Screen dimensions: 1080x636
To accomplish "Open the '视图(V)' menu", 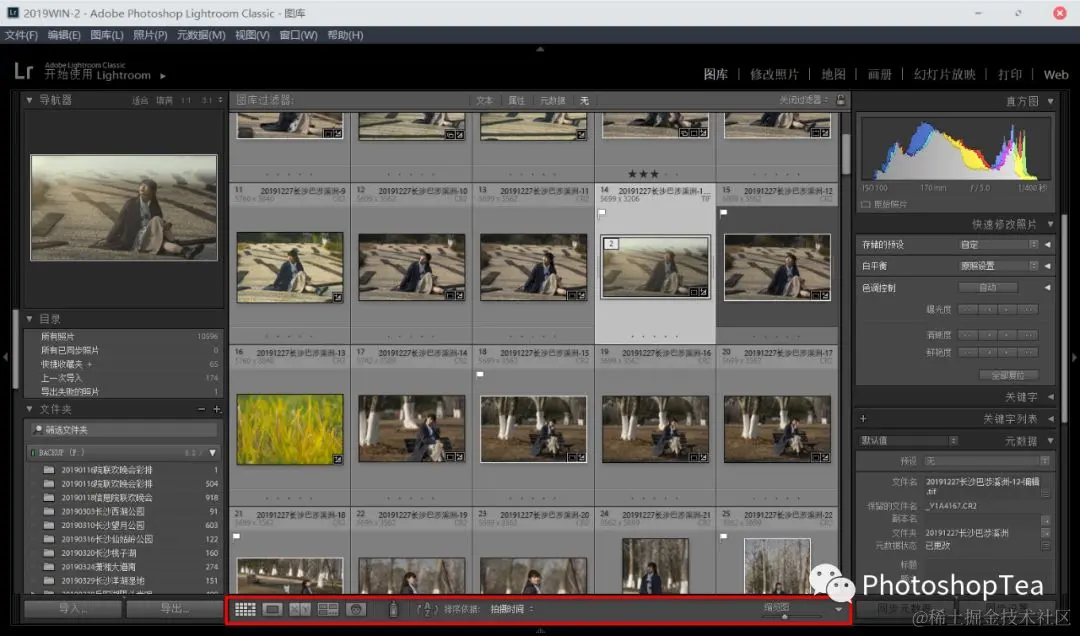I will [x=252, y=35].
